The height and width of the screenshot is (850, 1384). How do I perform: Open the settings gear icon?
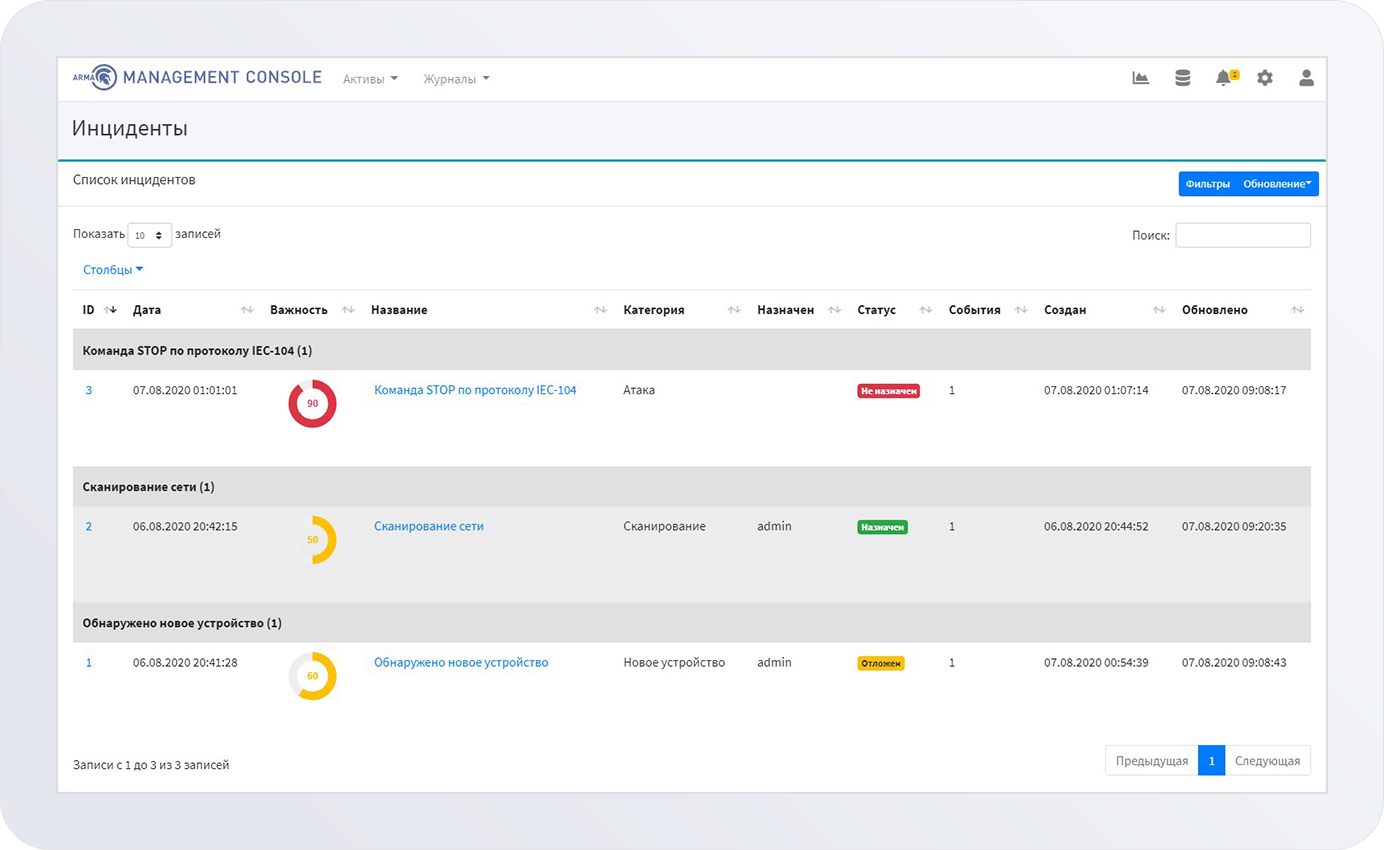(x=1265, y=78)
